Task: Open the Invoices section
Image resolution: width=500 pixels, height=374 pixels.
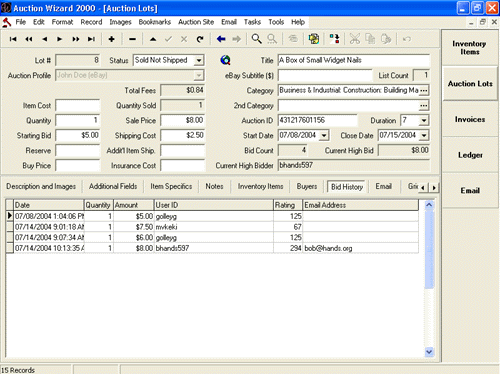Action: click(470, 119)
